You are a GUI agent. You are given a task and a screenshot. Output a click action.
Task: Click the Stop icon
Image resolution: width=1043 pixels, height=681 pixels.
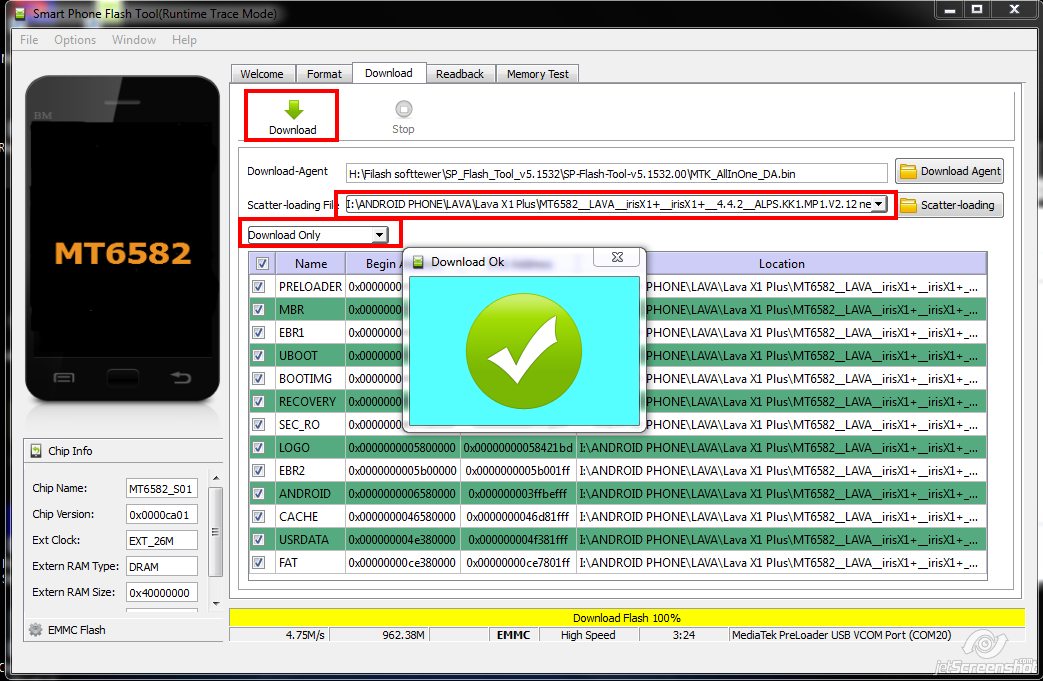[403, 108]
